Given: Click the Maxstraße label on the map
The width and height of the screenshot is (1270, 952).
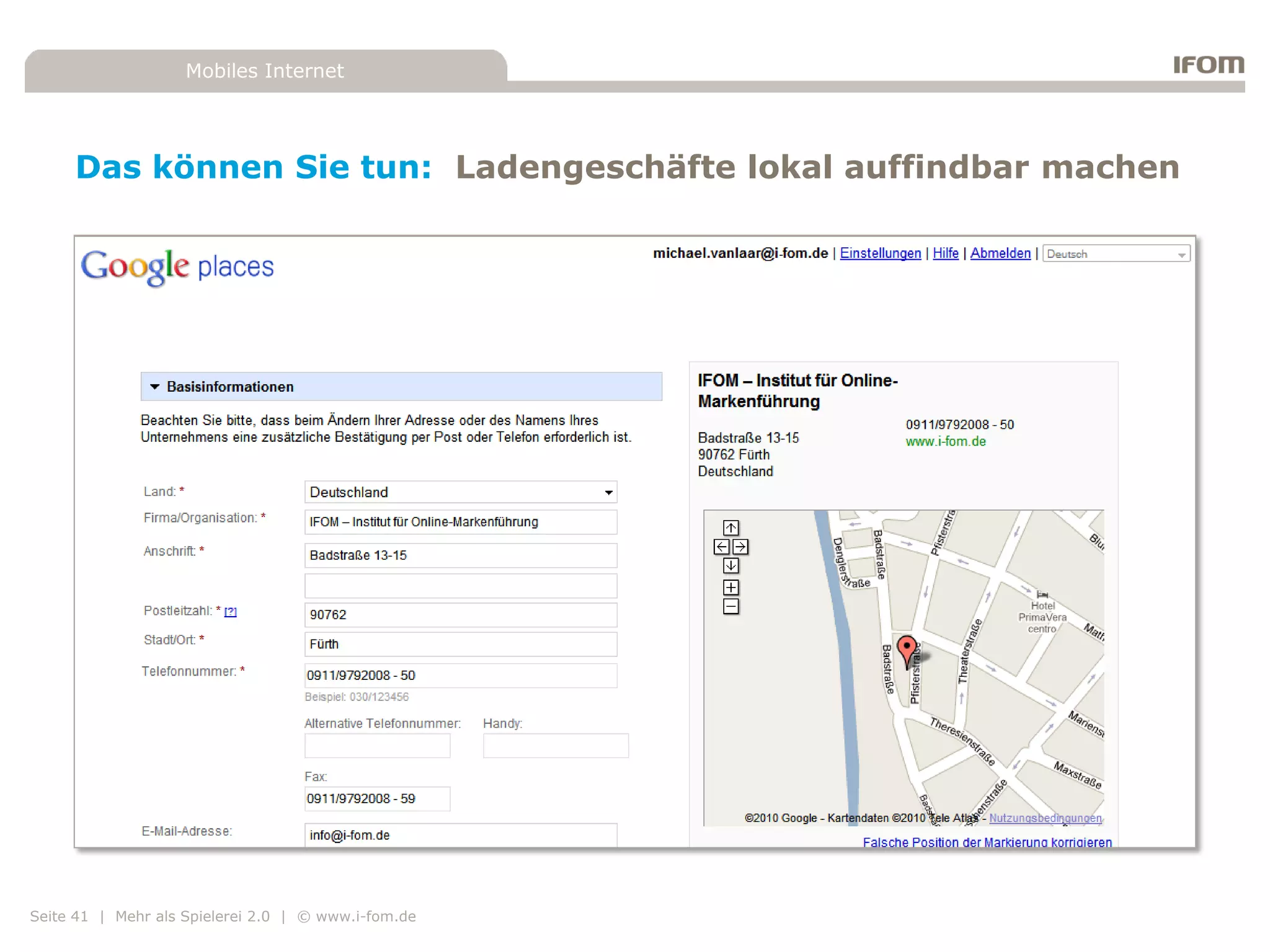Looking at the screenshot, I should [1078, 775].
